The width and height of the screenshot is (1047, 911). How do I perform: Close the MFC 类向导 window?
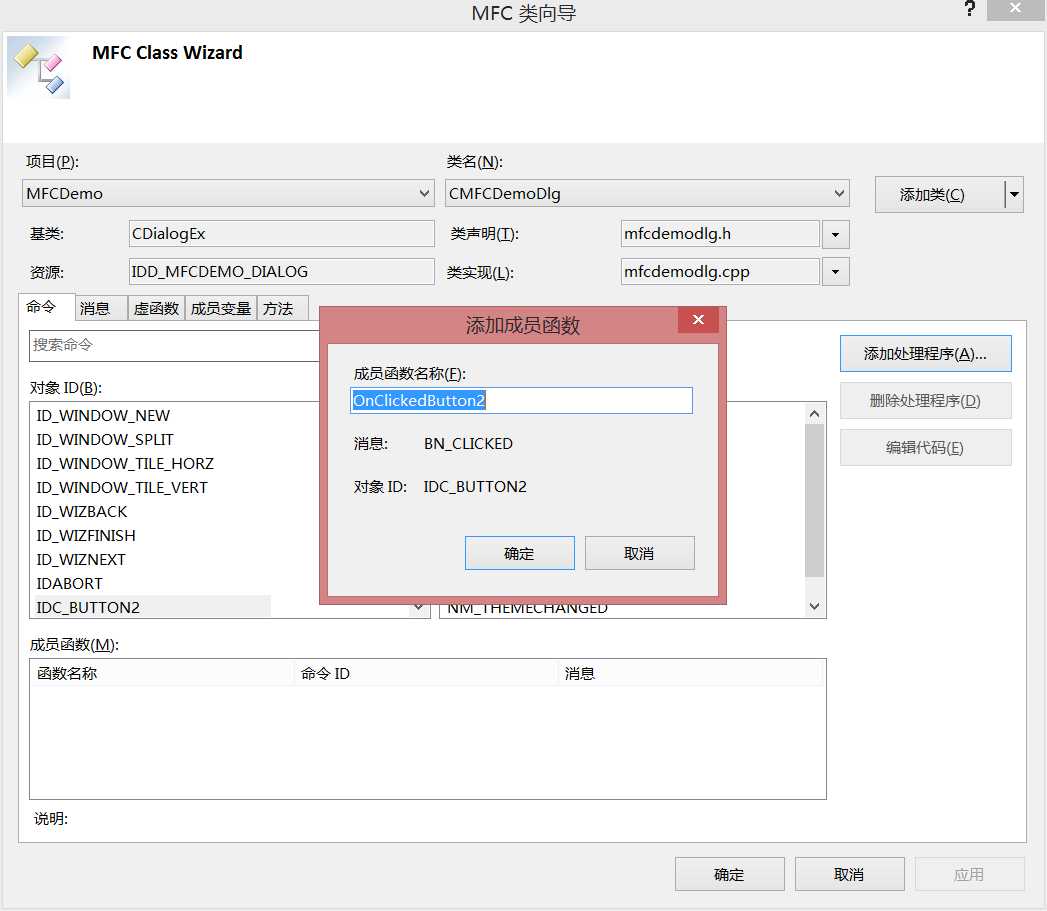tap(1015, 9)
